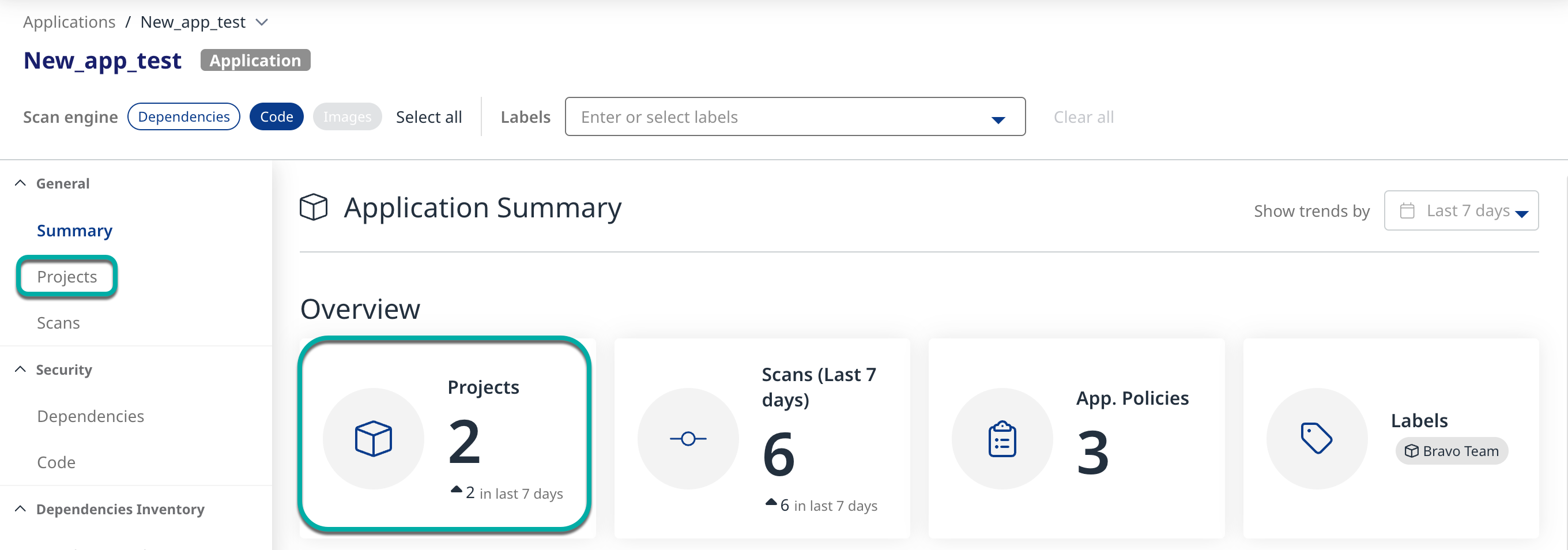Click the Enter or select labels field
Image resolution: width=1568 pixels, height=550 pixels.
[779, 117]
